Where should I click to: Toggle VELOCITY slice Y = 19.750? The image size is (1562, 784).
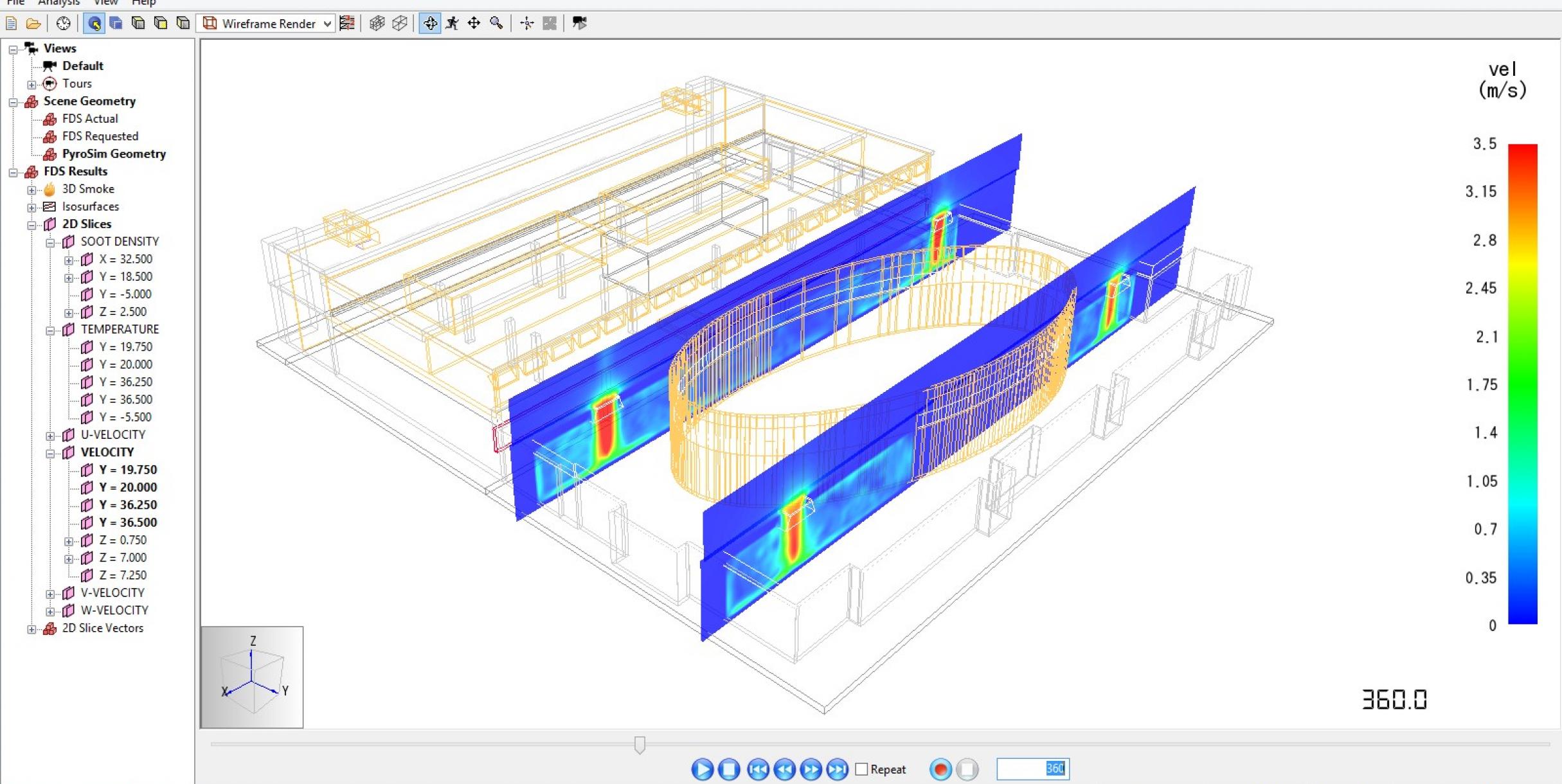[128, 470]
